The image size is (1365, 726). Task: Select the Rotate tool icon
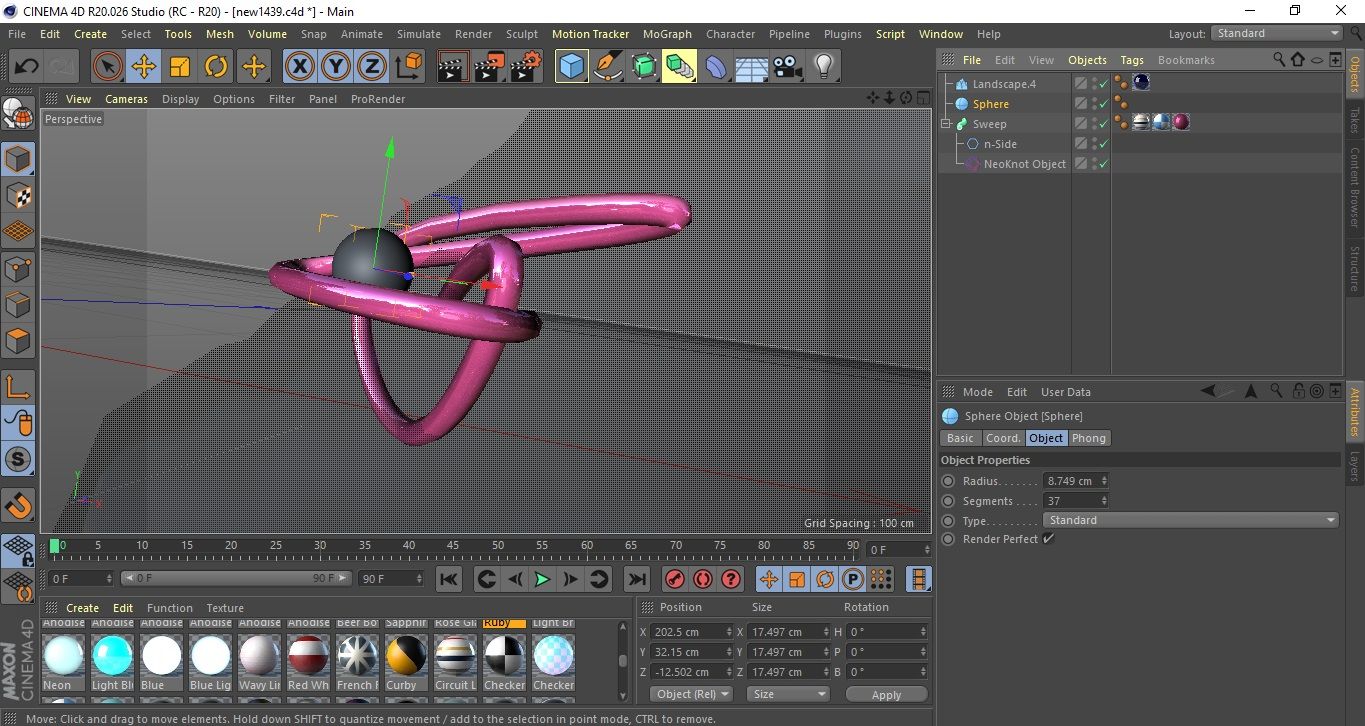[216, 67]
